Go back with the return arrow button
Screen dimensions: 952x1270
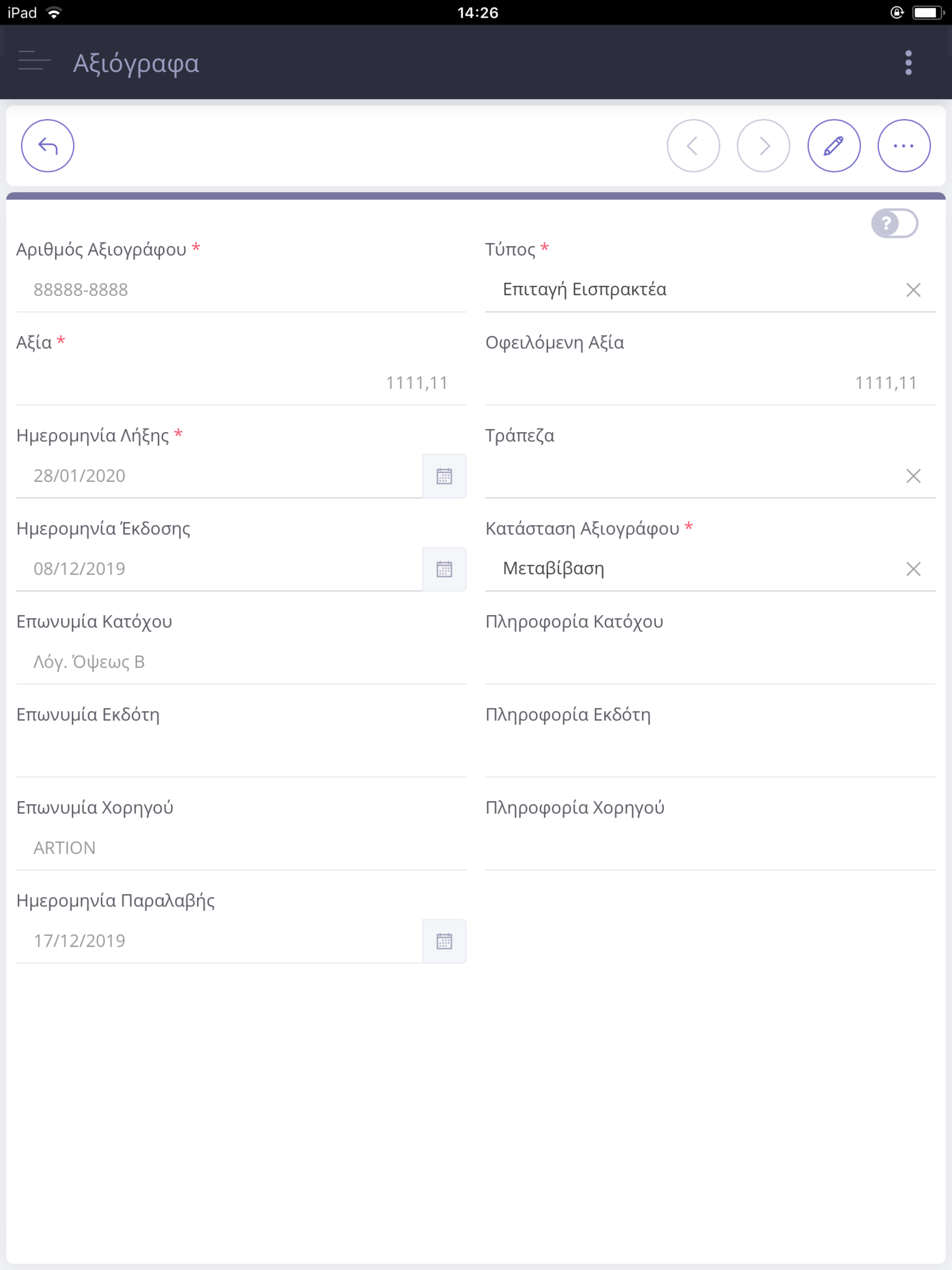[48, 146]
